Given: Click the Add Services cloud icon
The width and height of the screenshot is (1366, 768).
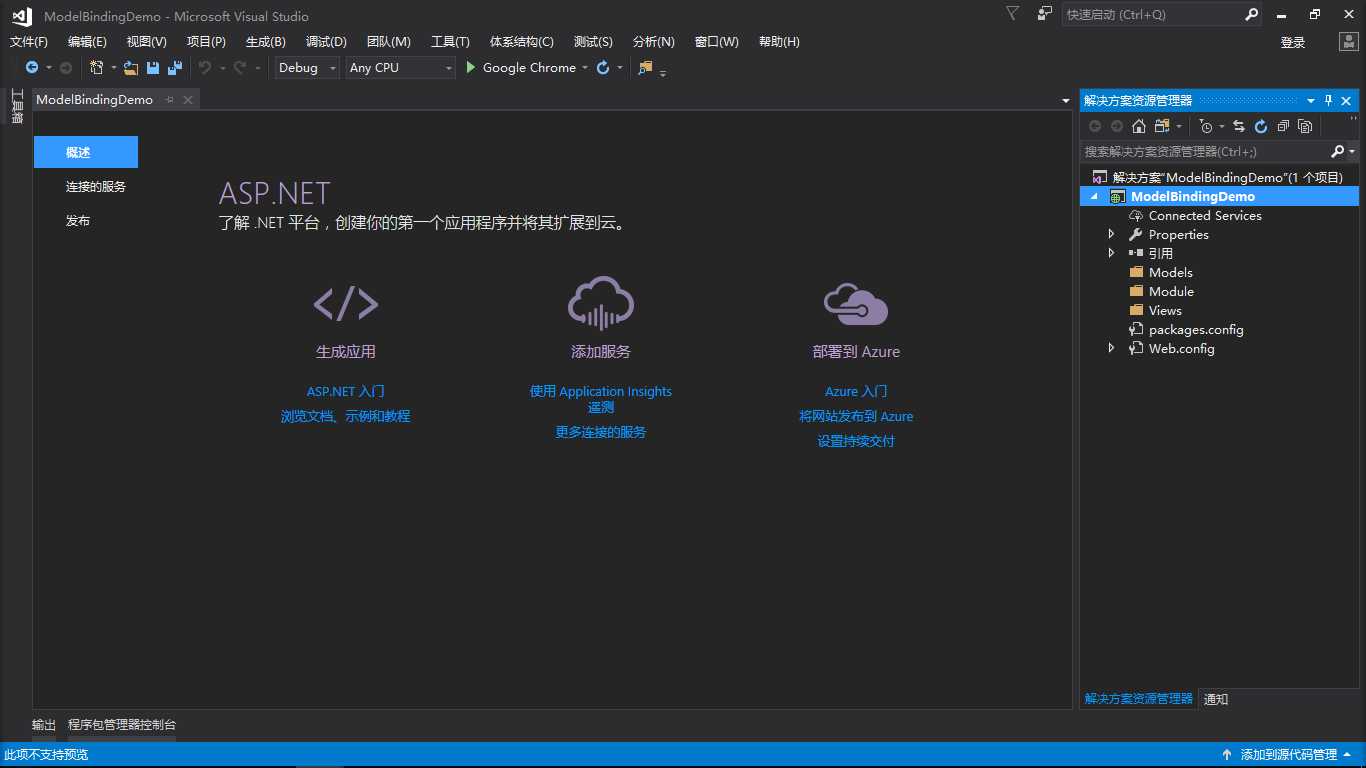Looking at the screenshot, I should (x=601, y=303).
